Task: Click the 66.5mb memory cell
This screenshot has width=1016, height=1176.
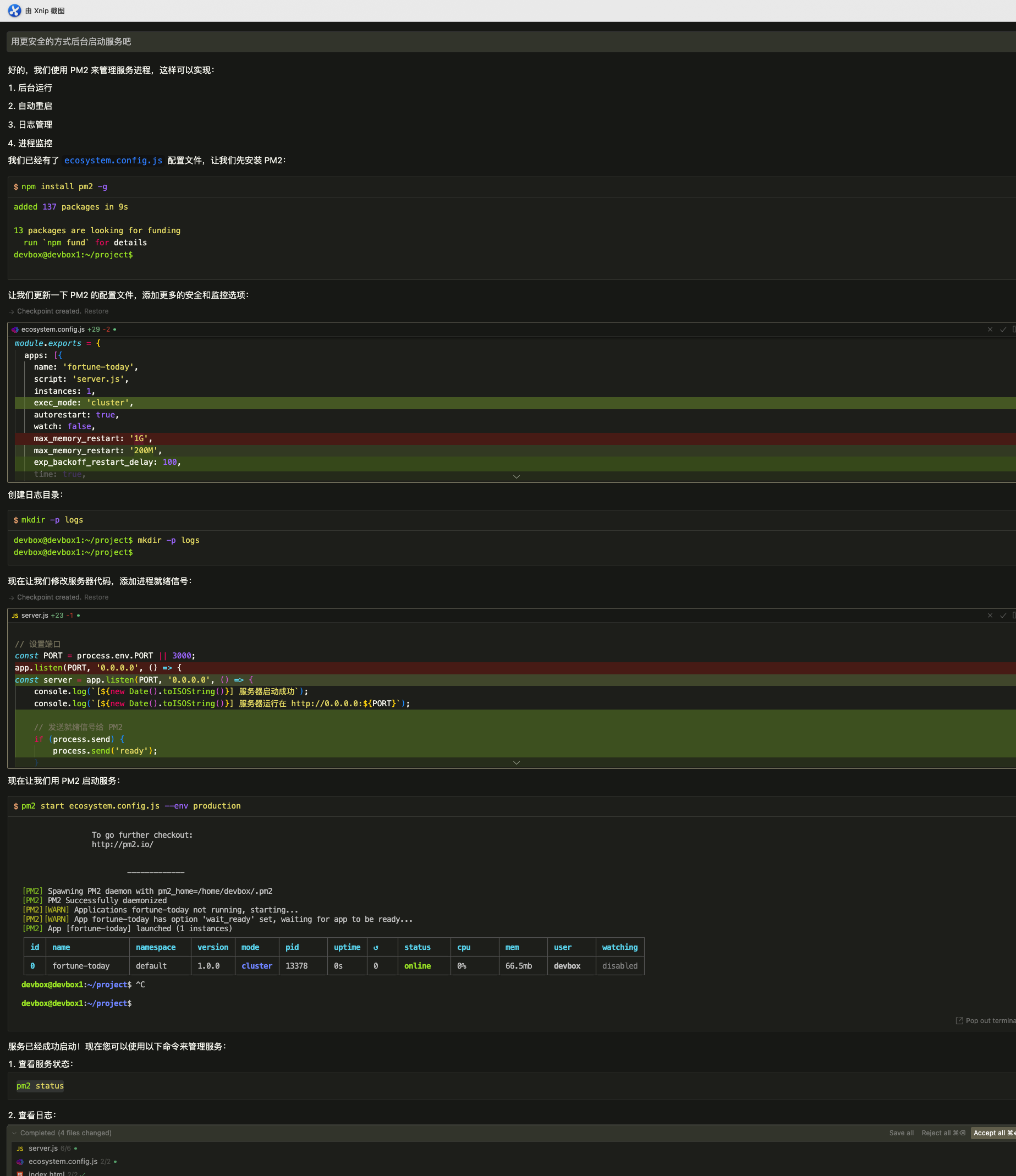Action: click(519, 966)
